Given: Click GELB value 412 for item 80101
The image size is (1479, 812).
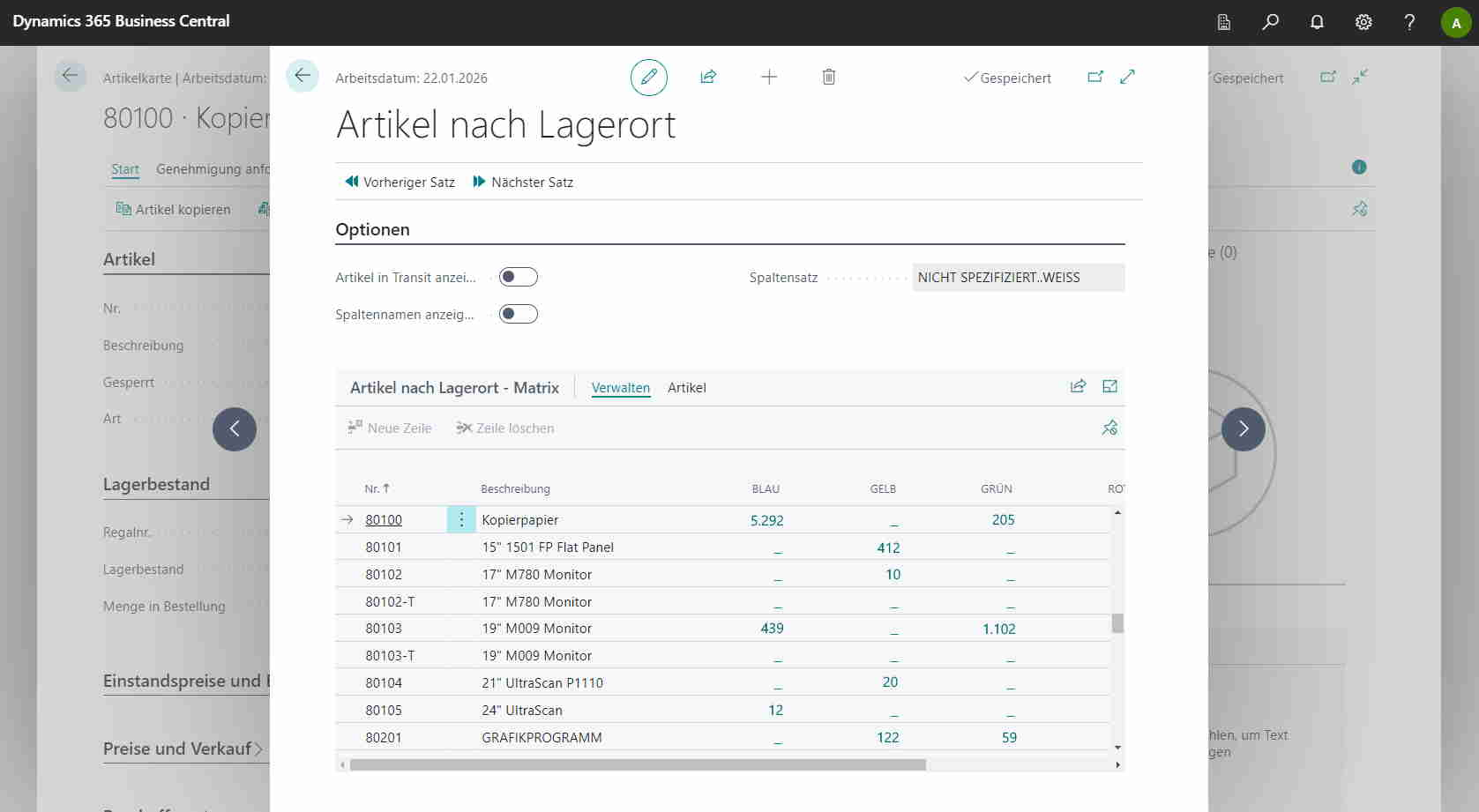Looking at the screenshot, I should click(888, 548).
